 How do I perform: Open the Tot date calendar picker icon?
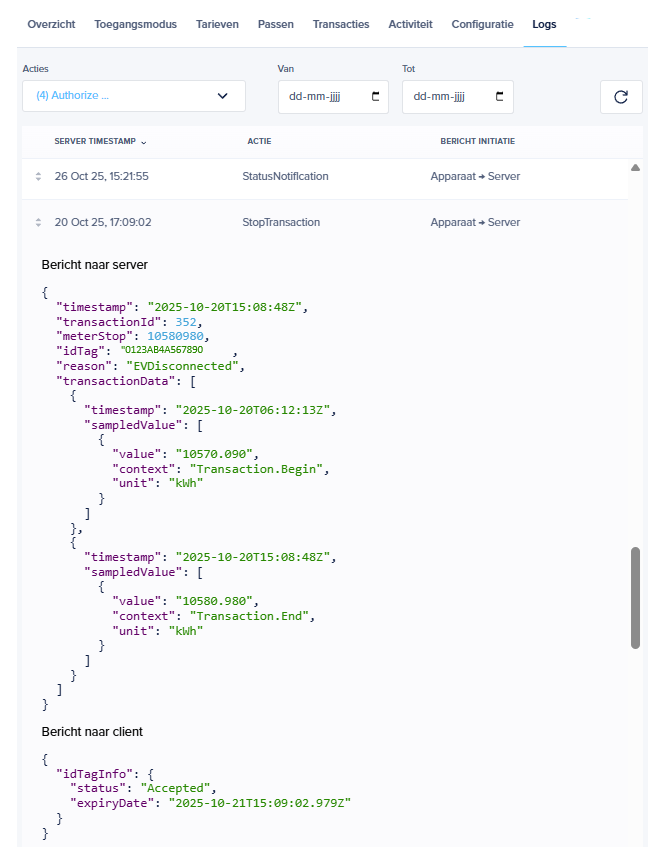[500, 97]
